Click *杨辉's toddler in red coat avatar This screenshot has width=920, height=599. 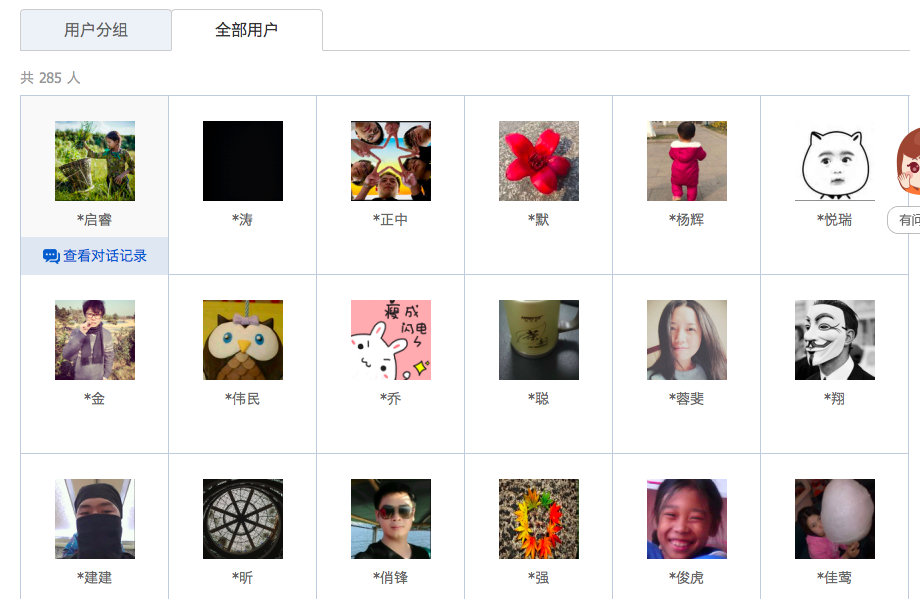click(x=686, y=161)
